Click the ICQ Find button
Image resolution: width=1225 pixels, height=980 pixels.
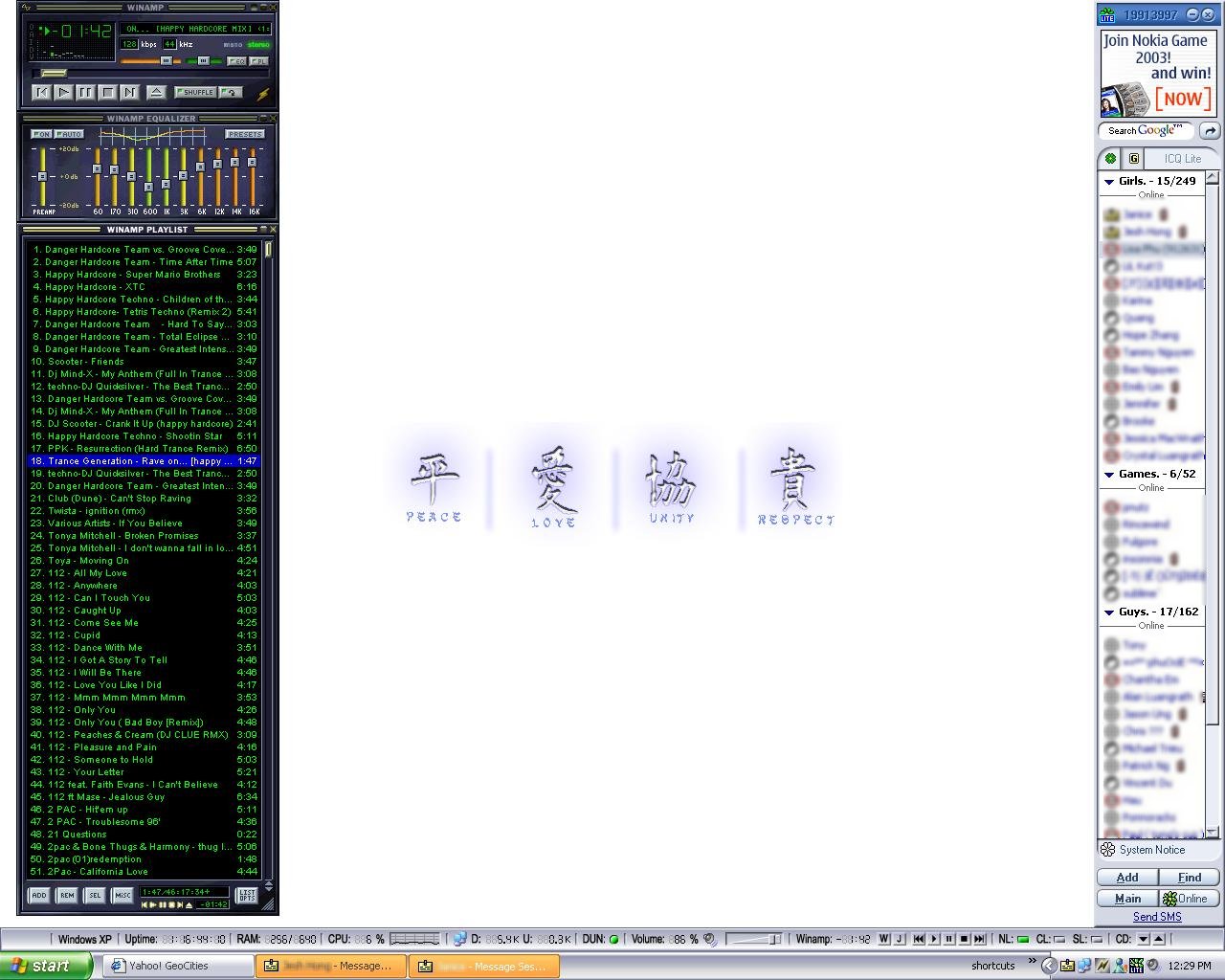pos(1190,878)
